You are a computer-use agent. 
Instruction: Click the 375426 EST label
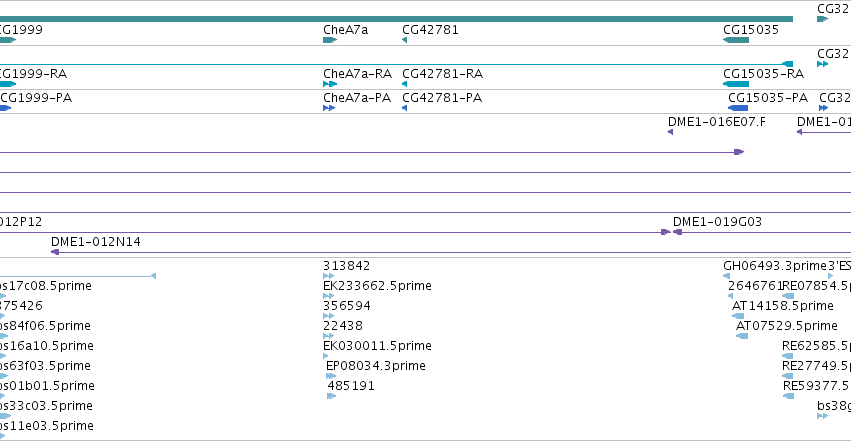21,306
